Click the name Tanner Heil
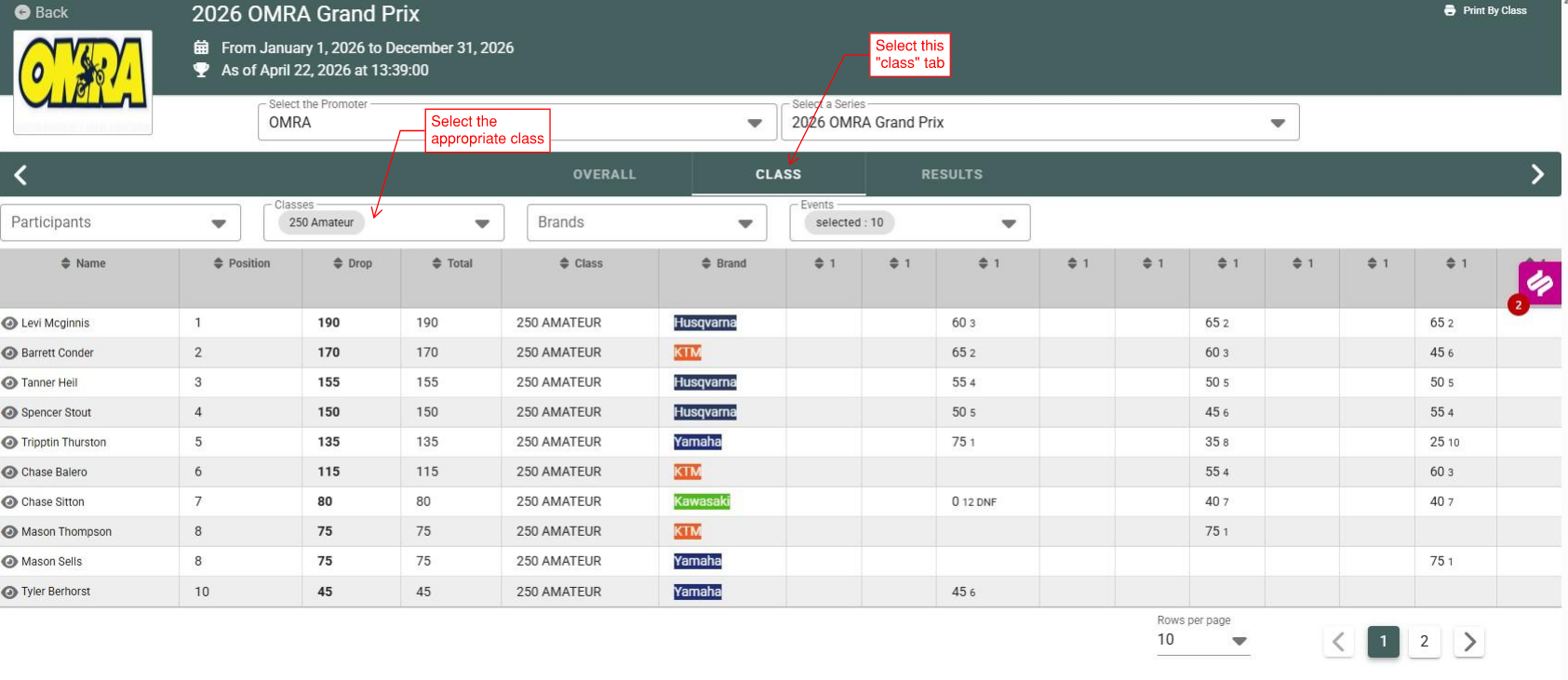This screenshot has height=680, width=1568. (49, 382)
